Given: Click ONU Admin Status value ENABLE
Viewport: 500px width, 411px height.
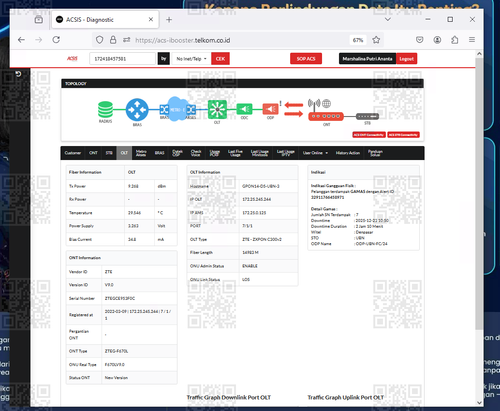Looking at the screenshot, I should (250, 266).
